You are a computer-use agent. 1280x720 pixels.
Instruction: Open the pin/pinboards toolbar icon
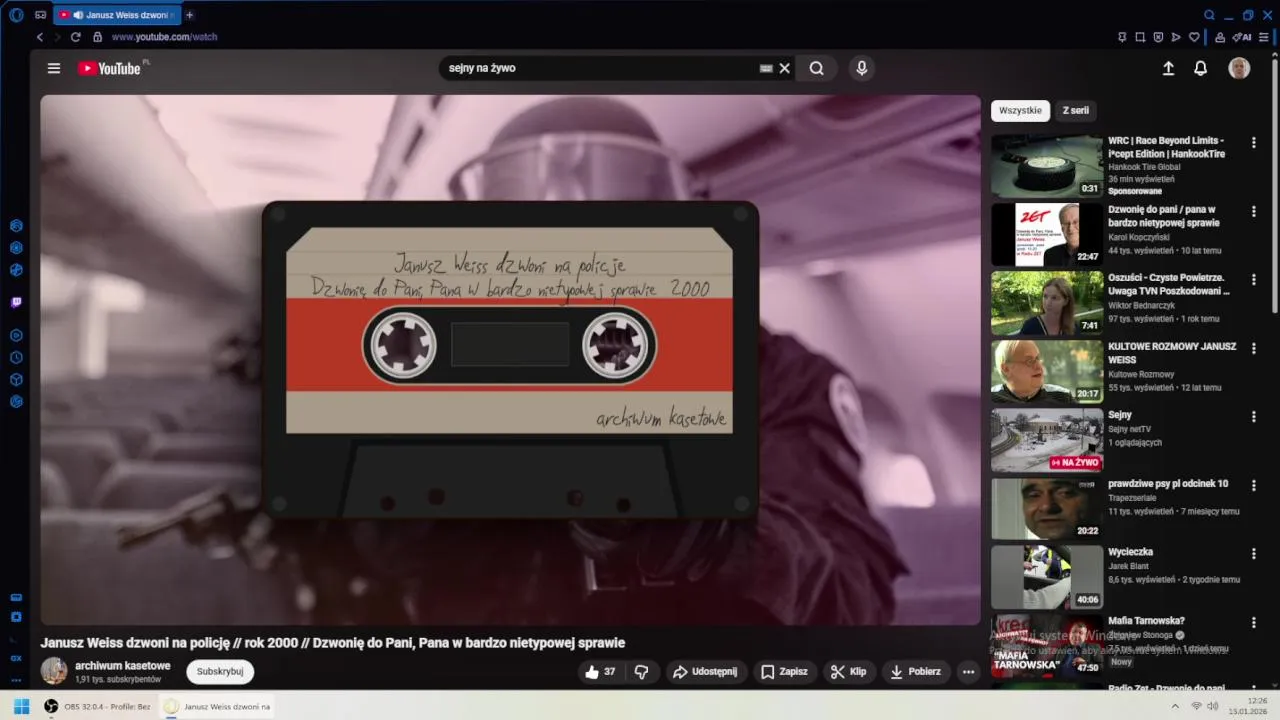1122,37
